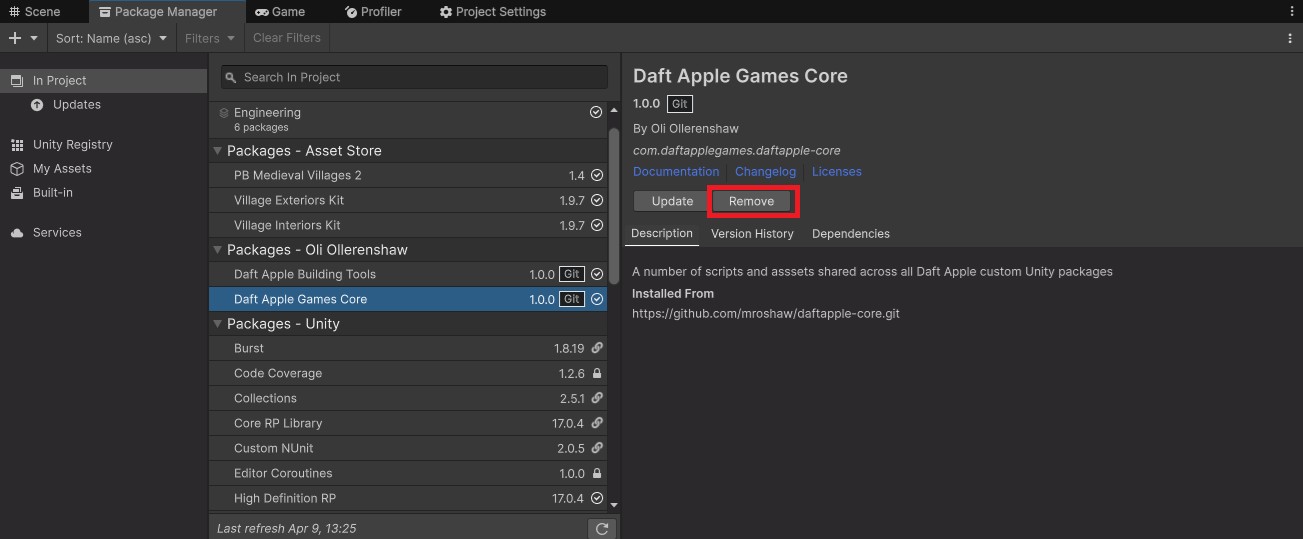Click the lock icon on Editor Coroutines

[597, 473]
